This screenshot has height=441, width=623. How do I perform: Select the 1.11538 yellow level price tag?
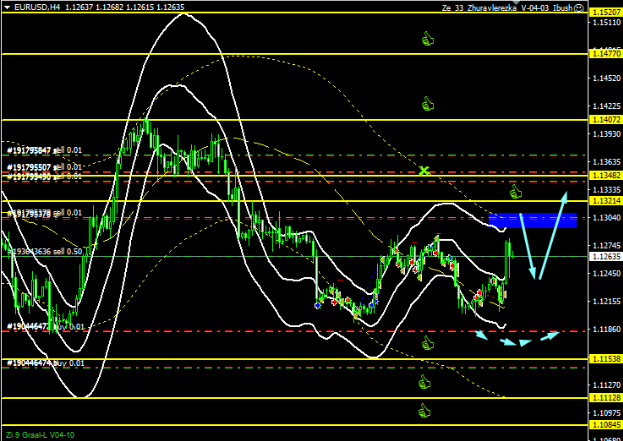tap(603, 358)
